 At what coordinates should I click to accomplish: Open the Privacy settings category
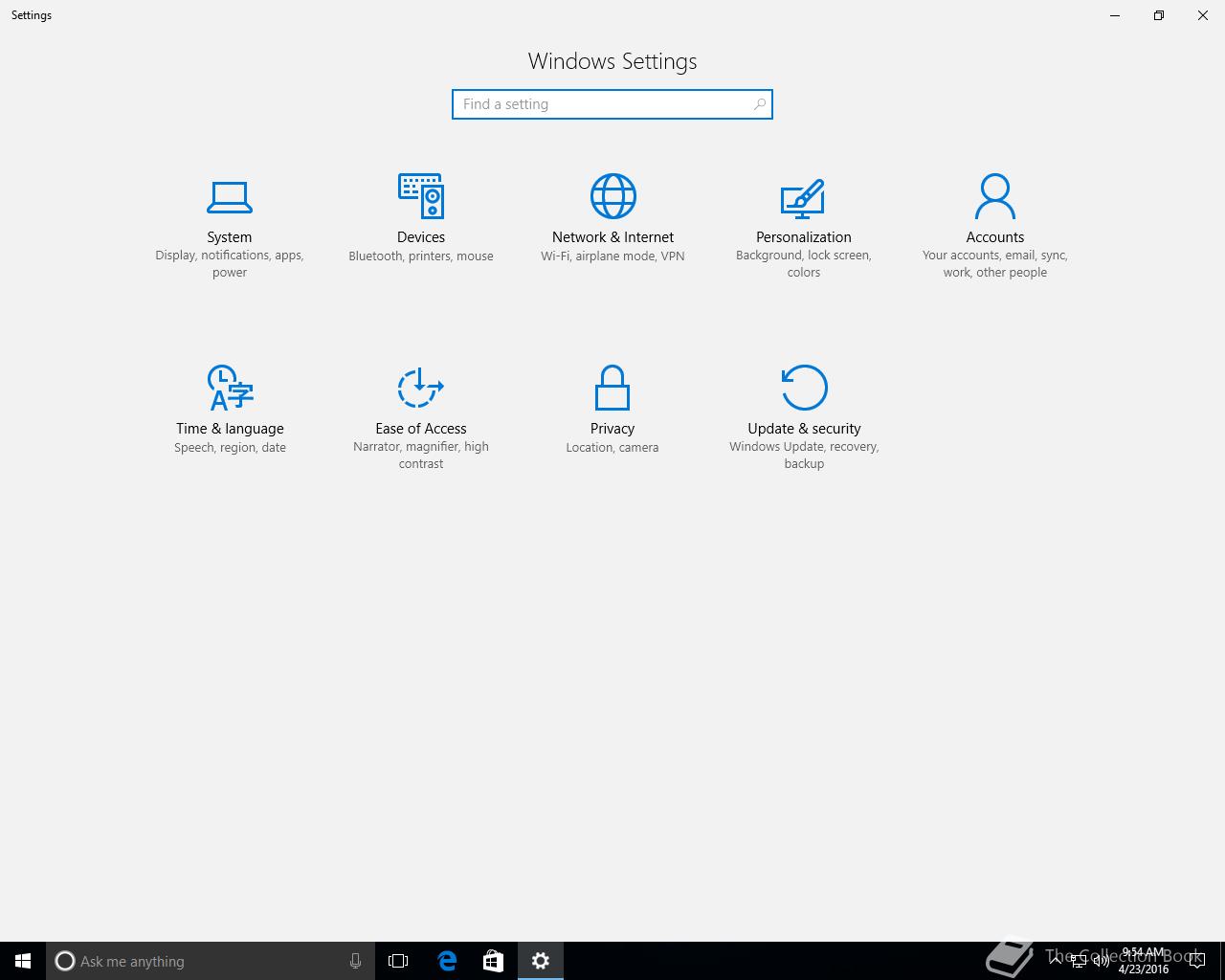pyautogui.click(x=612, y=411)
